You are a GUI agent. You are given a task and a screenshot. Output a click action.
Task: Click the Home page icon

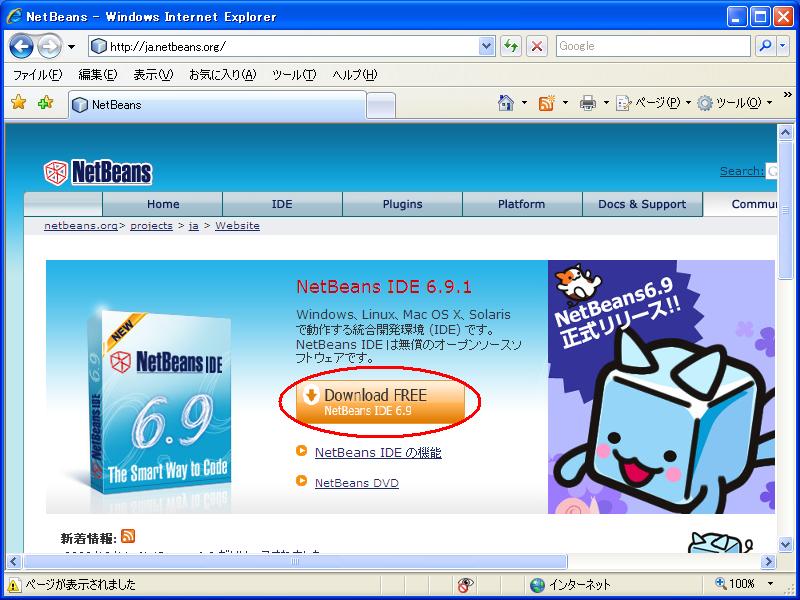click(x=506, y=103)
